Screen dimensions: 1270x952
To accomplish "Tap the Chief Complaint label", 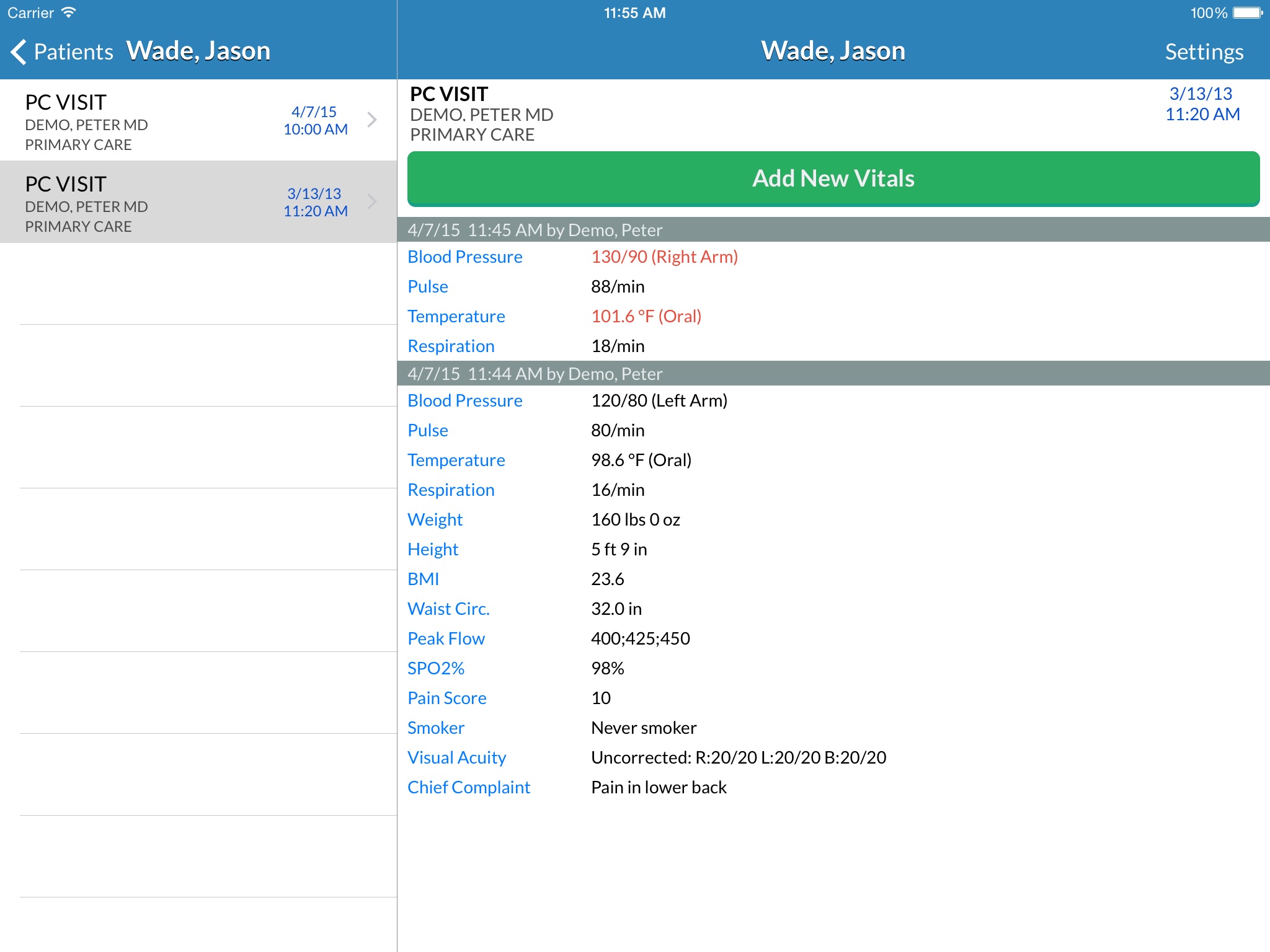I will click(469, 787).
